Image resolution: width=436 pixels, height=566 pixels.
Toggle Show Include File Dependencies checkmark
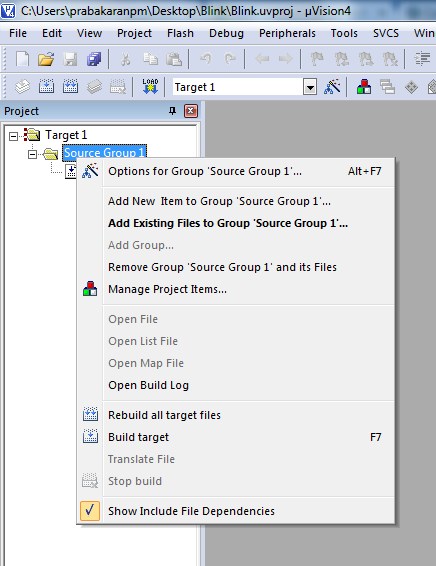pyautogui.click(x=90, y=510)
